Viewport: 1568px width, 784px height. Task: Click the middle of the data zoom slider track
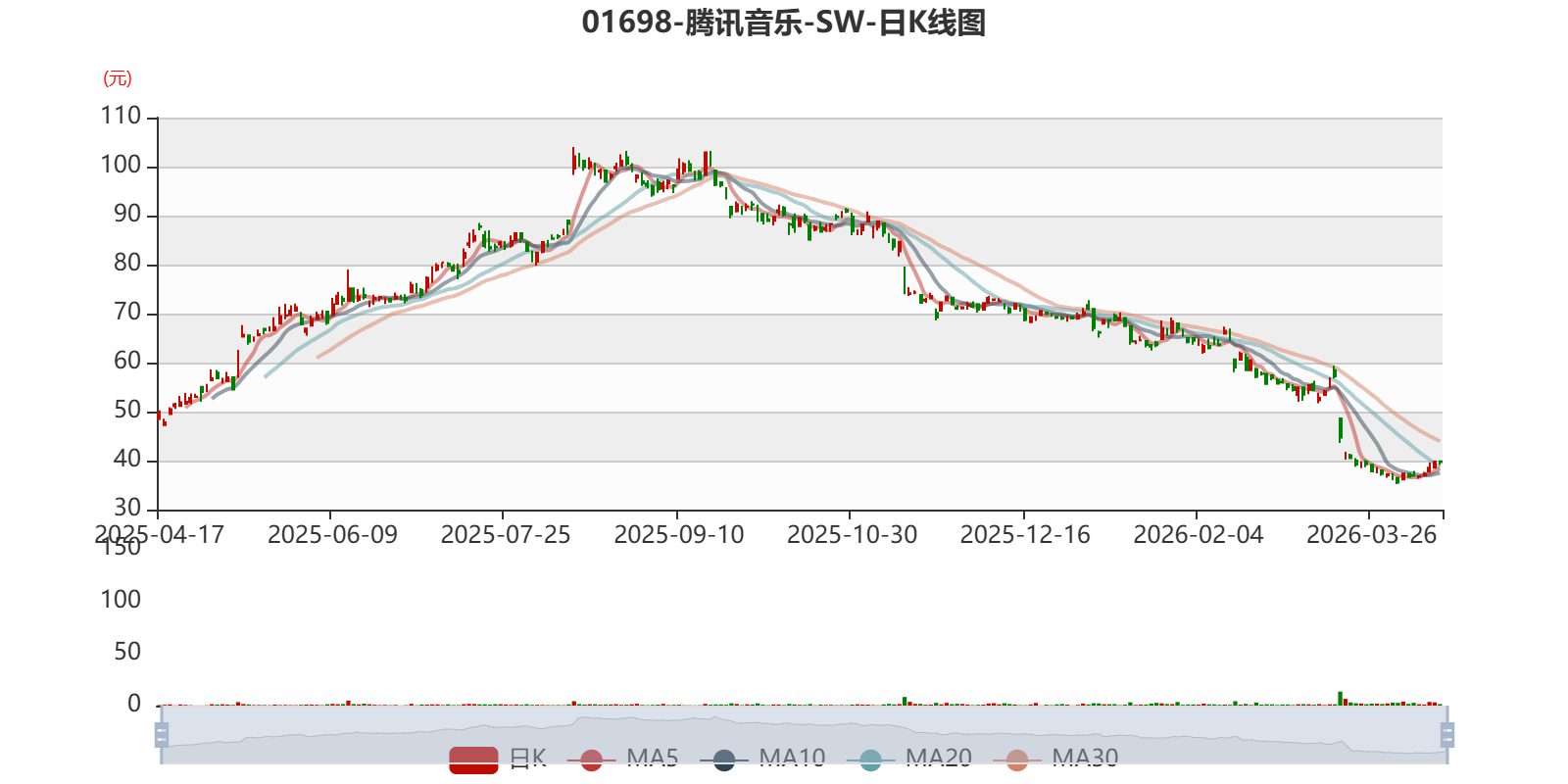pyautogui.click(x=804, y=734)
